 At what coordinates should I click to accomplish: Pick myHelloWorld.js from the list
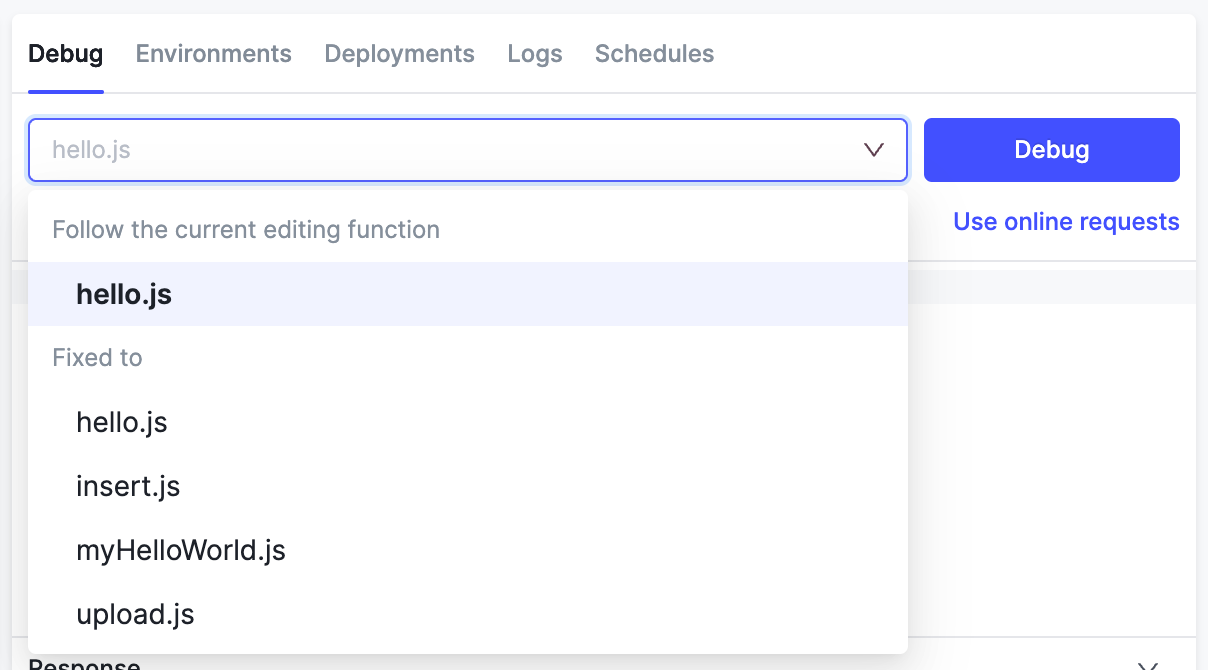tap(468, 550)
